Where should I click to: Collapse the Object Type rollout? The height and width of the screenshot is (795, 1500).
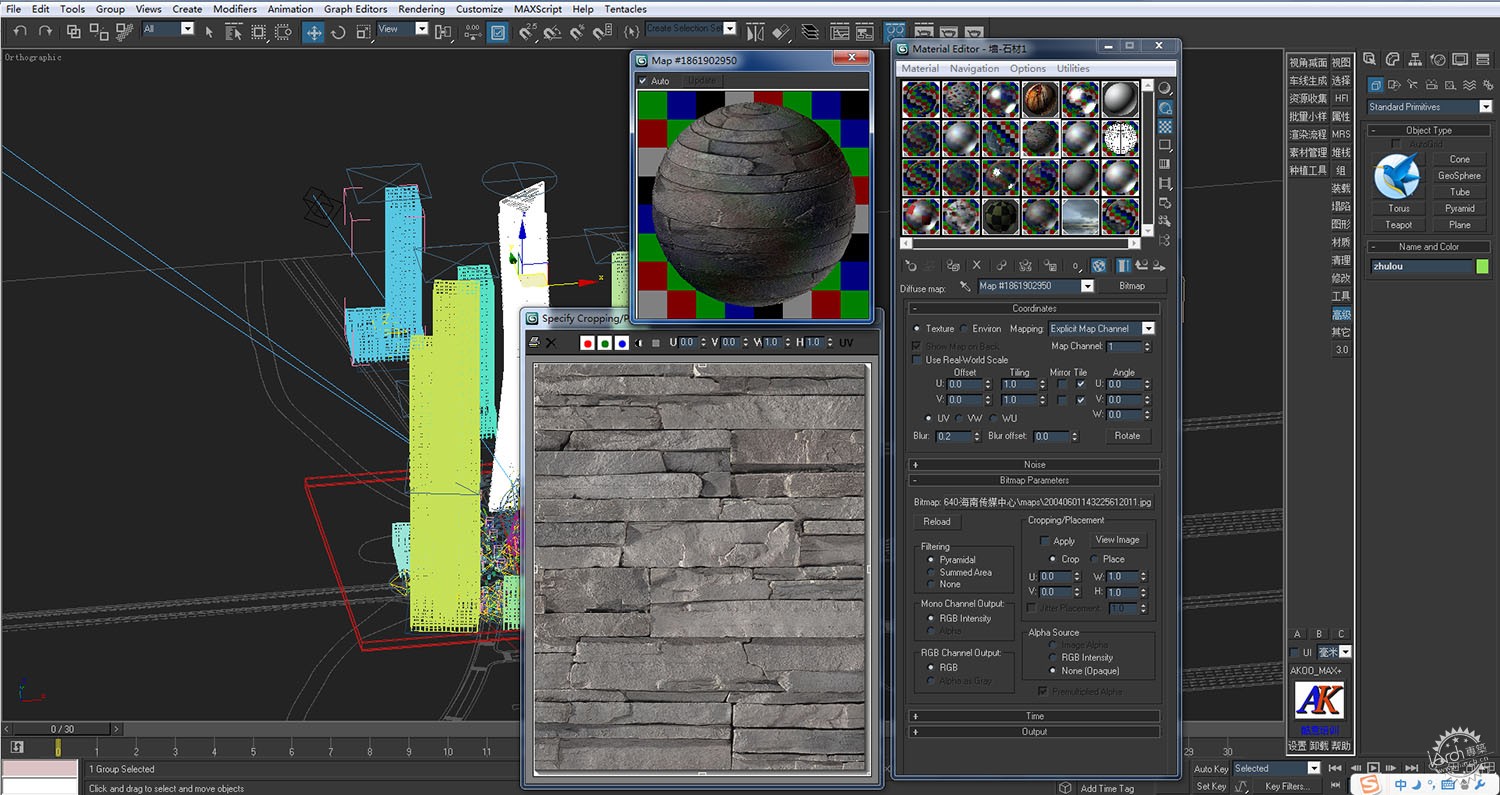click(x=1428, y=130)
